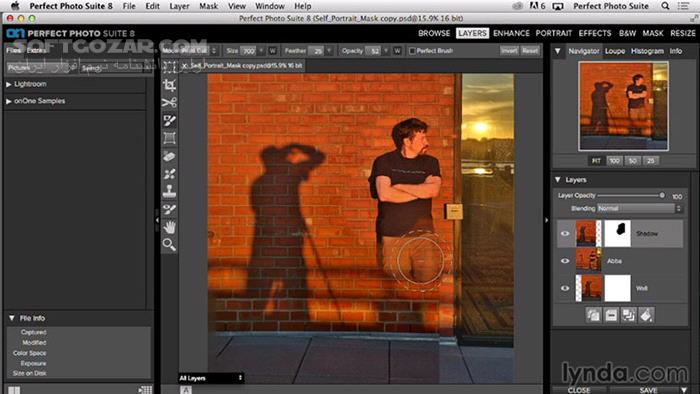Screen dimensions: 700x394
Task: Select the Clone Stamp tool
Action: click(169, 191)
